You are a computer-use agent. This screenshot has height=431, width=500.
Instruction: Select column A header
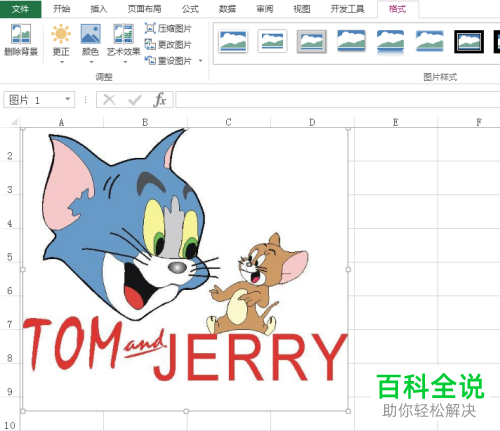click(x=61, y=122)
